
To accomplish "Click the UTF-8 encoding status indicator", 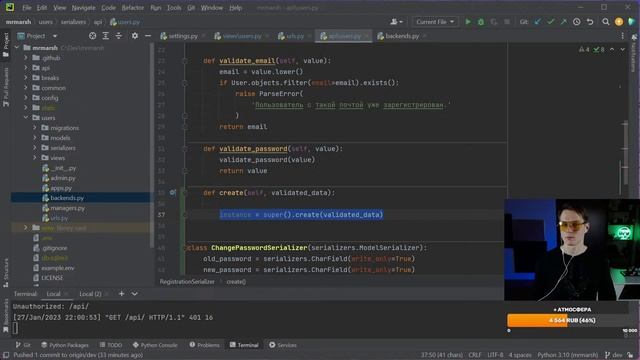I will click(495, 355).
